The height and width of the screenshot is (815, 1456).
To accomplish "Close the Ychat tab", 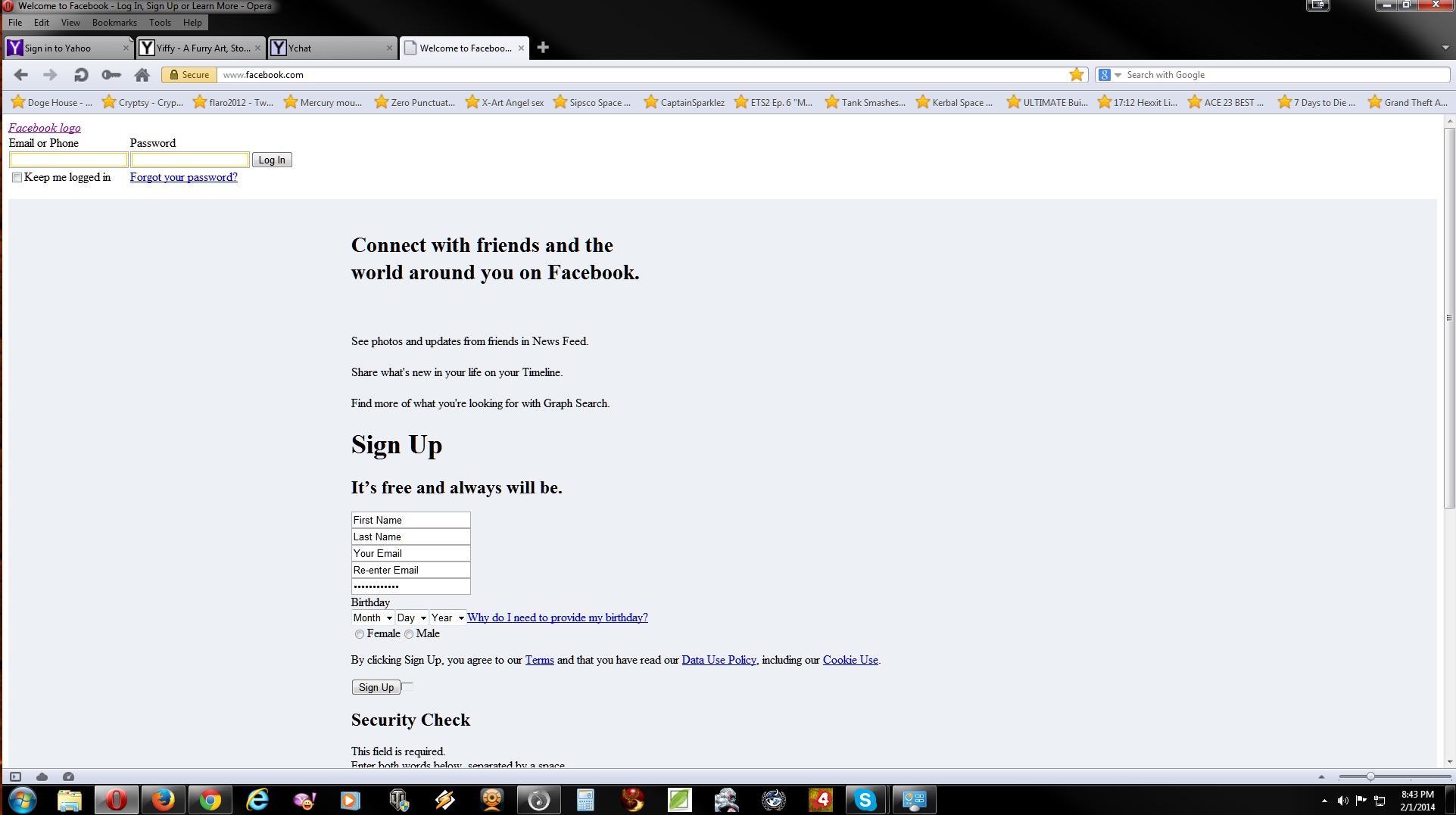I will tap(389, 48).
